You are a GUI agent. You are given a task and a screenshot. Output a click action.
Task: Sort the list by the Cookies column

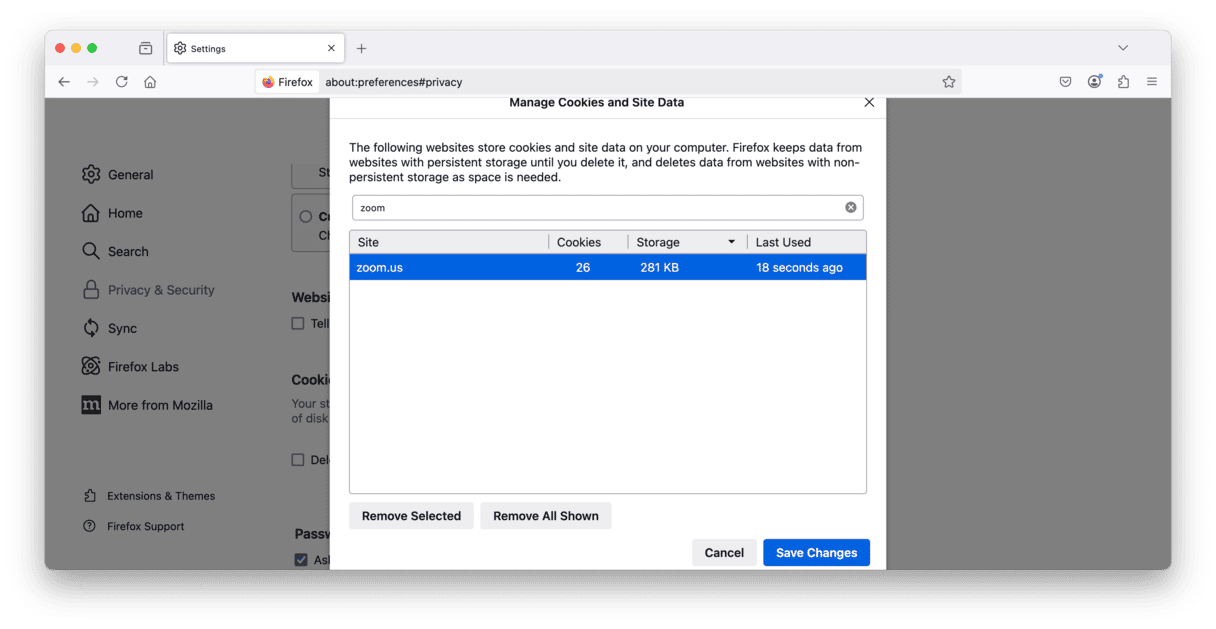pos(588,242)
